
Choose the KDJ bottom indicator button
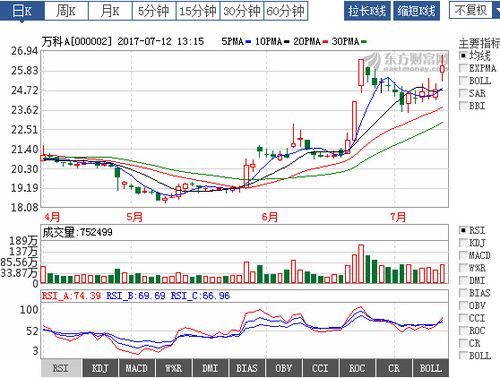click(100, 368)
